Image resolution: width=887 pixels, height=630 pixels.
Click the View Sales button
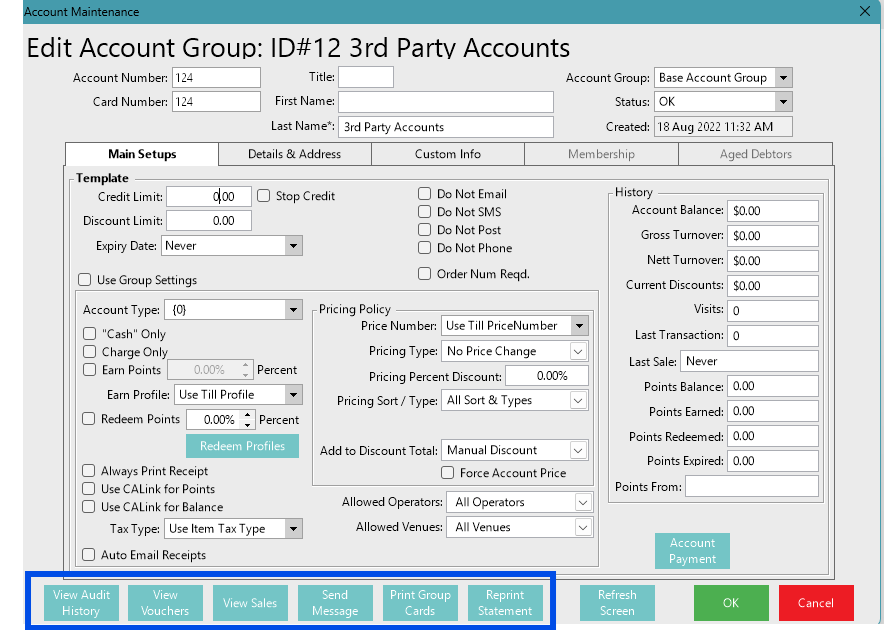[x=250, y=602]
